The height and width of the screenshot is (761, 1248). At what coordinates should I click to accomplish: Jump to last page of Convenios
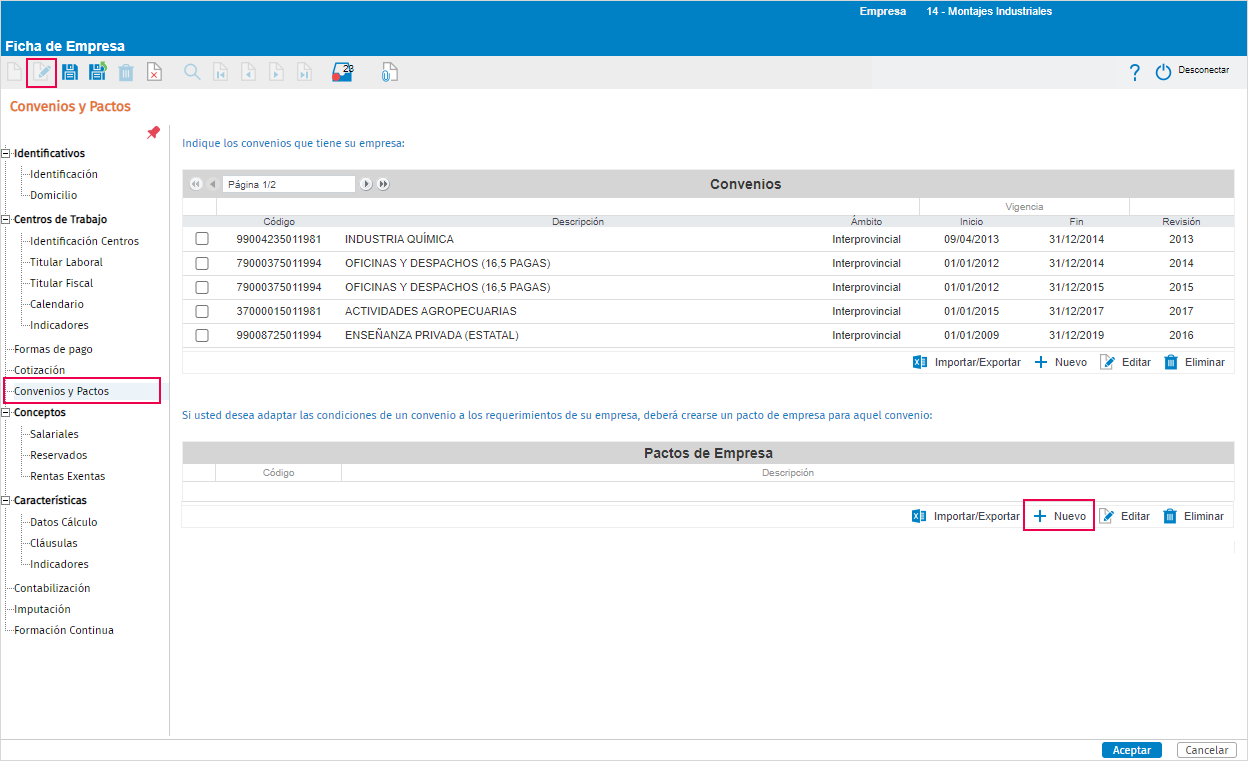[x=383, y=184]
